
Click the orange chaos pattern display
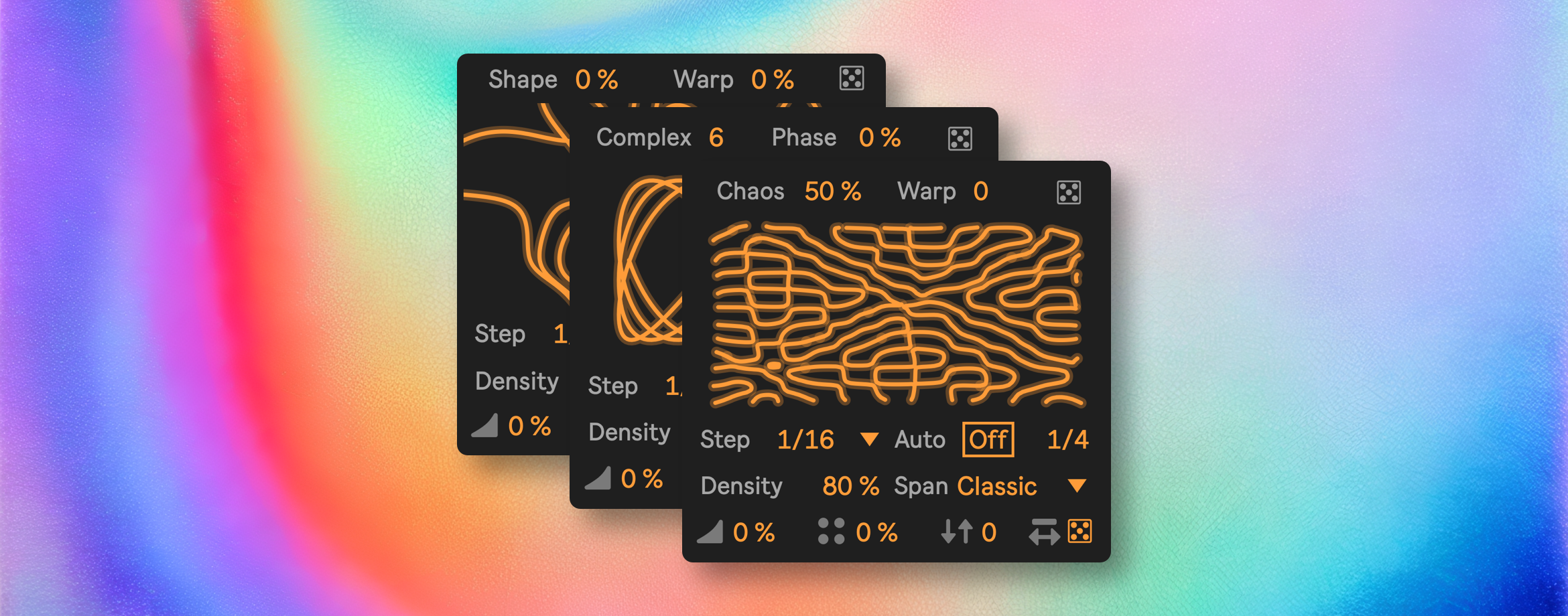click(897, 315)
